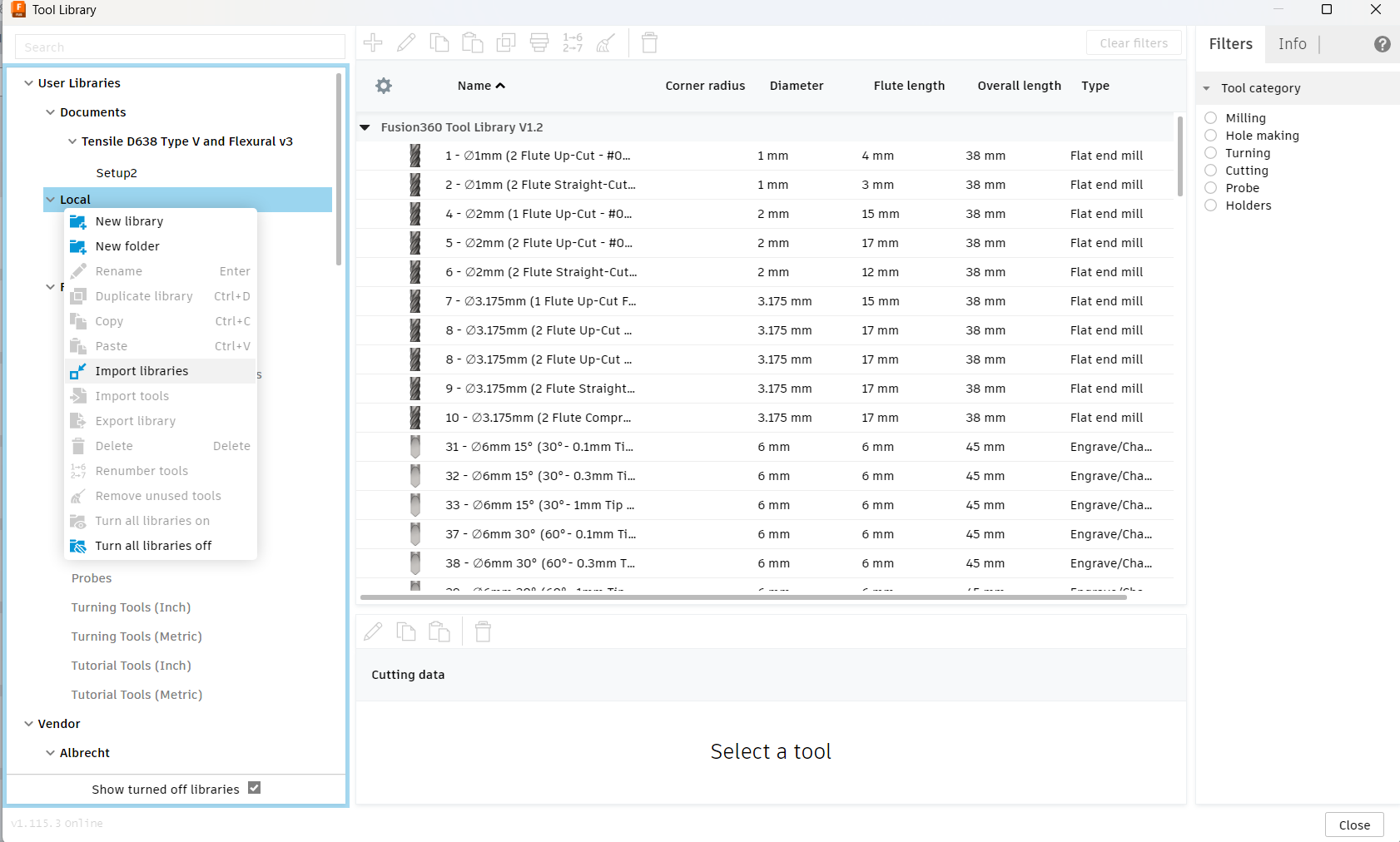Collapse the Documents tree node
Image resolution: width=1400 pixels, height=842 pixels.
pos(51,112)
